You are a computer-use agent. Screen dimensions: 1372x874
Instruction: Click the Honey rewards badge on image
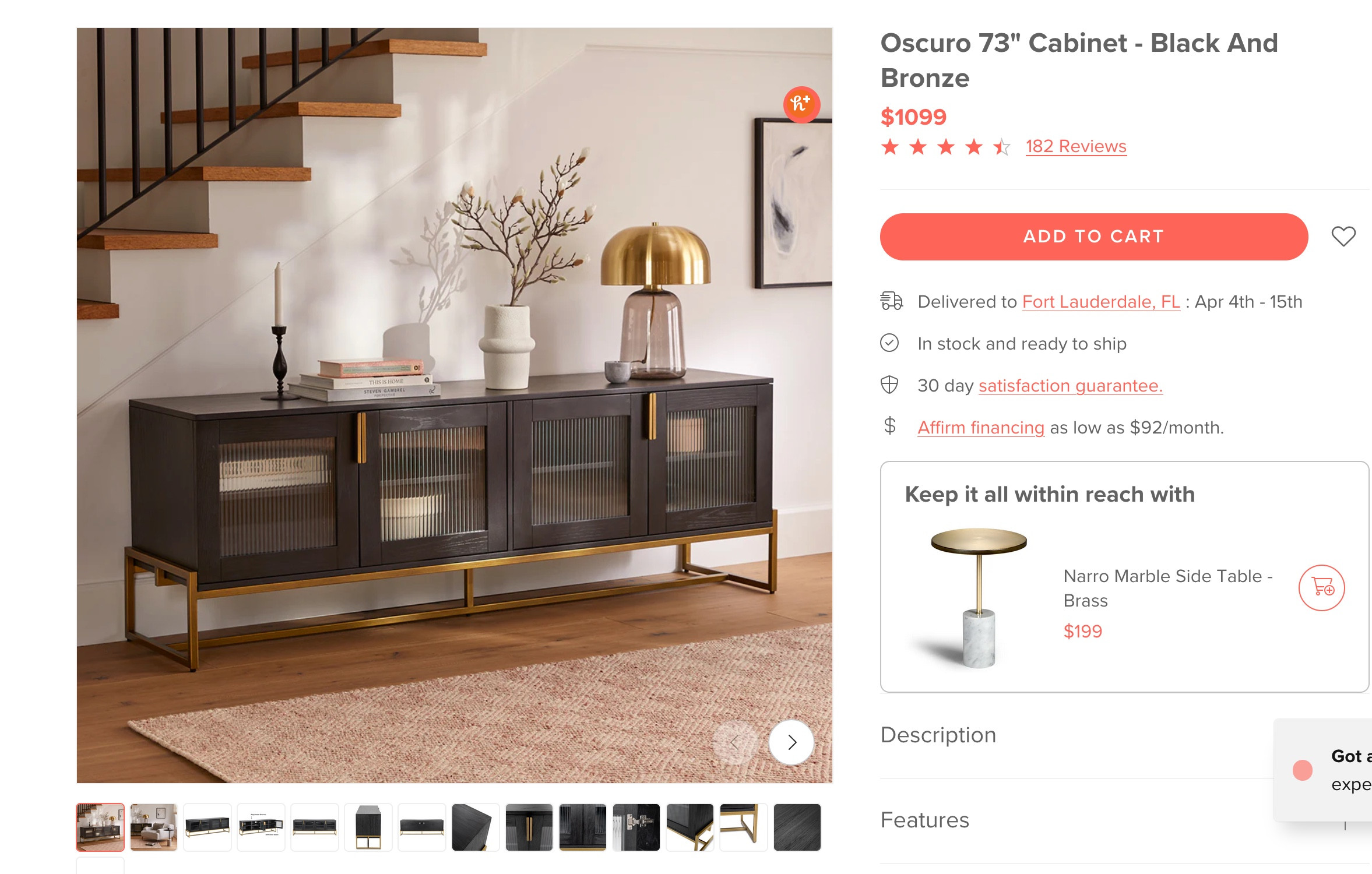pyautogui.click(x=801, y=105)
